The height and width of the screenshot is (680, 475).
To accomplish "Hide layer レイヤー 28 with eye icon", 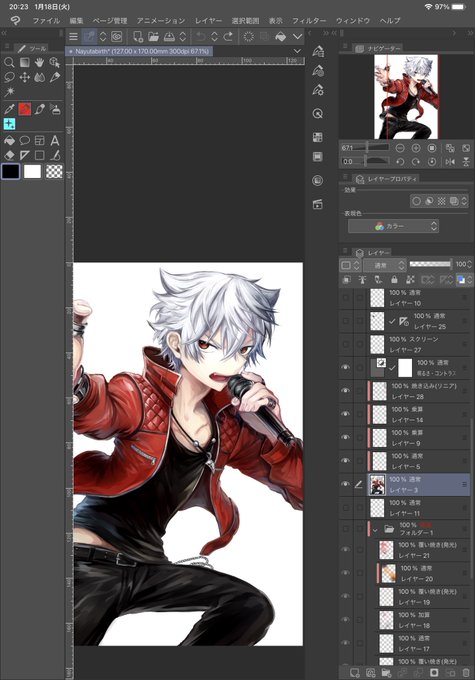I will tap(346, 391).
